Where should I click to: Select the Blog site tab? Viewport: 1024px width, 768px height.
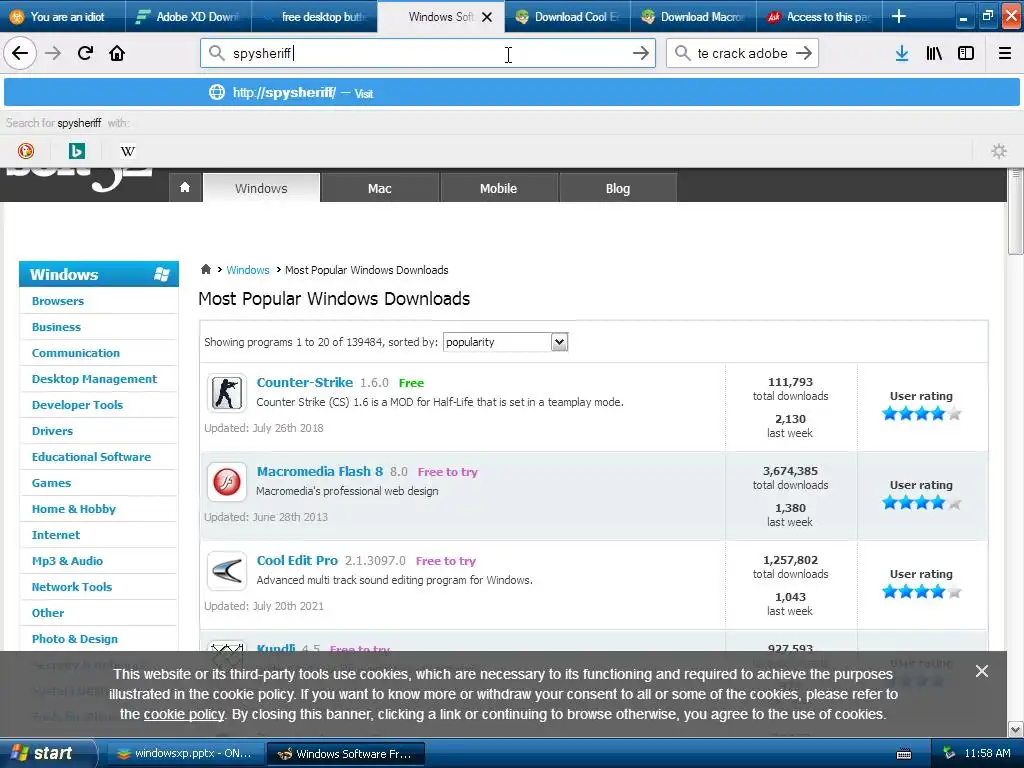click(x=618, y=188)
